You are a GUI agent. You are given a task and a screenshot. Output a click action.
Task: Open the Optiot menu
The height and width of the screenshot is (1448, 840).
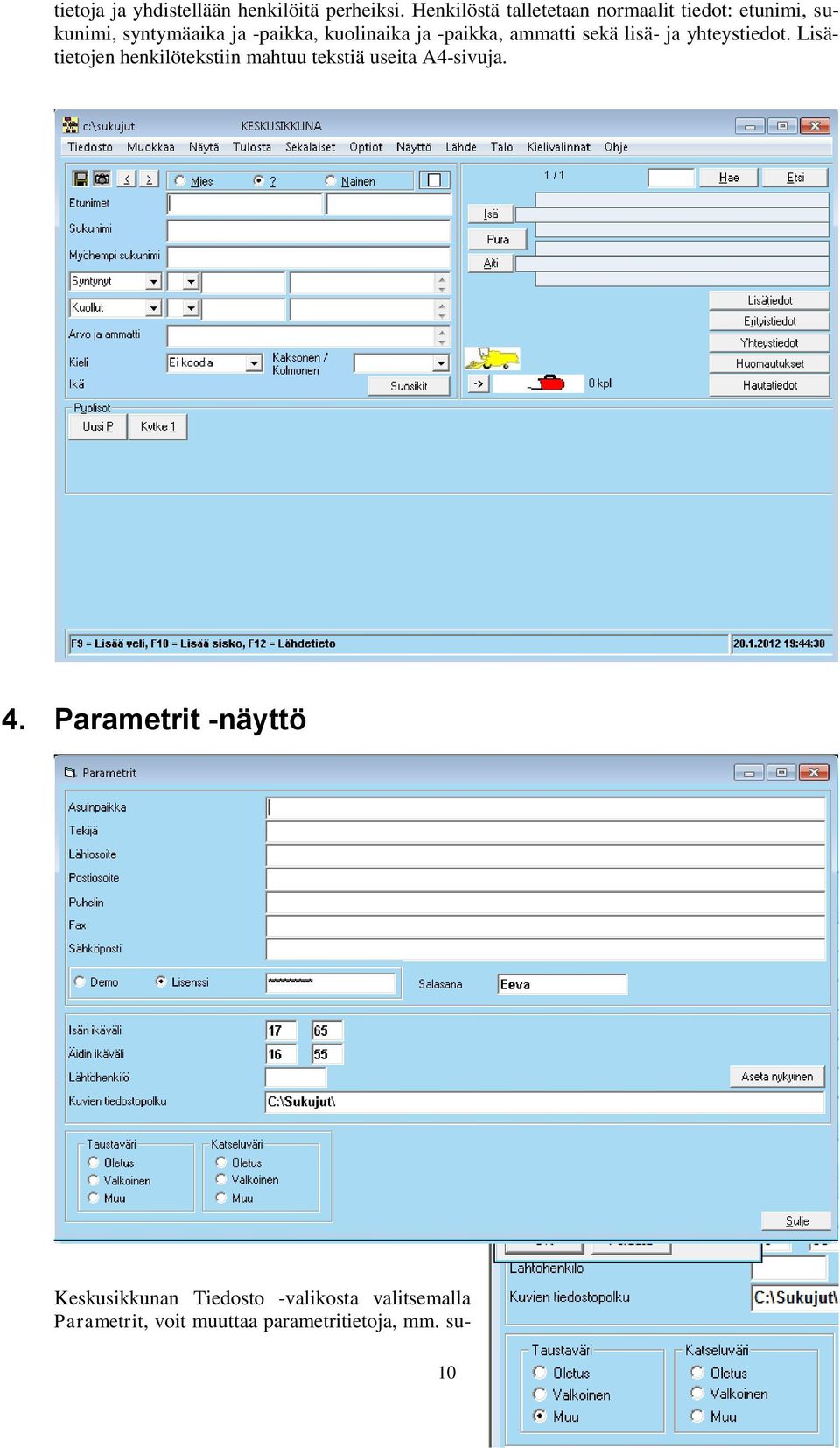[366, 147]
